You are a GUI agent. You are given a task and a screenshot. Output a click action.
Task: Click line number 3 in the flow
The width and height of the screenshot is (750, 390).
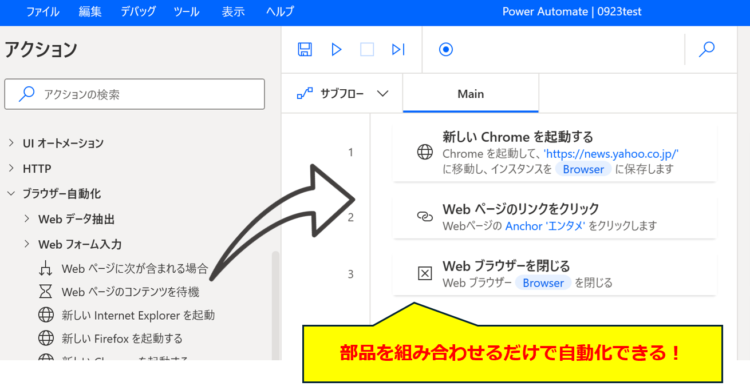351,274
